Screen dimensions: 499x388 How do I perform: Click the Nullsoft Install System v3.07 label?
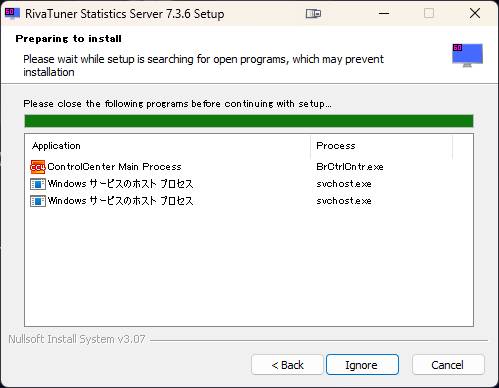click(77, 339)
